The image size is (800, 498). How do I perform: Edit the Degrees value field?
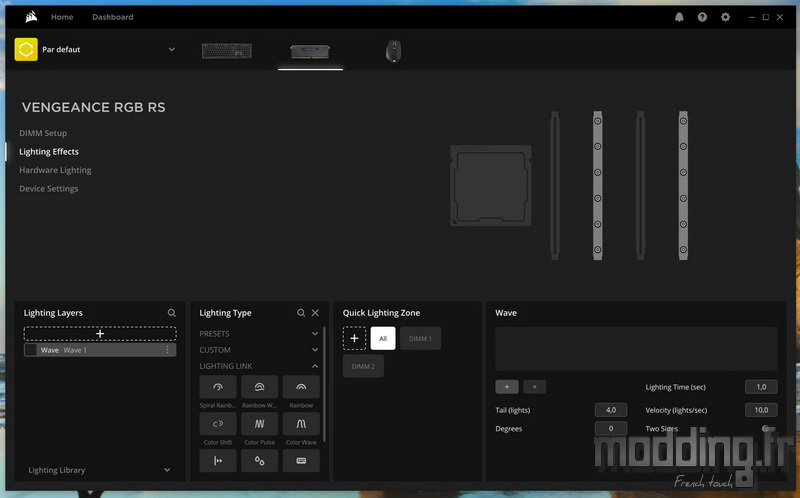pos(611,429)
